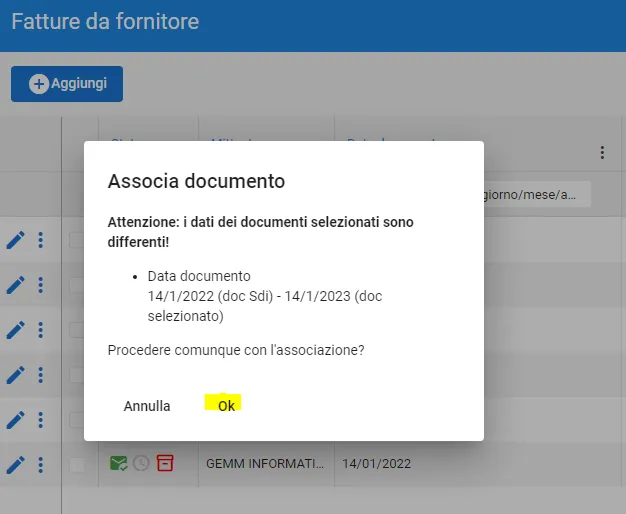Click the Associa documento dialog title
Screen dimensions: 626x514
196,181
